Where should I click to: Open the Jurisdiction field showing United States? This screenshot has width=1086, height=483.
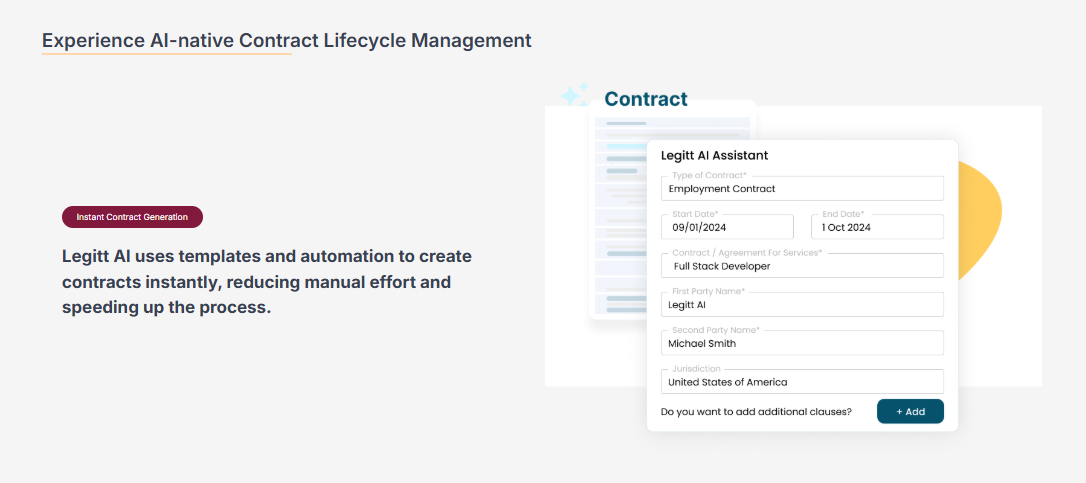click(802, 382)
